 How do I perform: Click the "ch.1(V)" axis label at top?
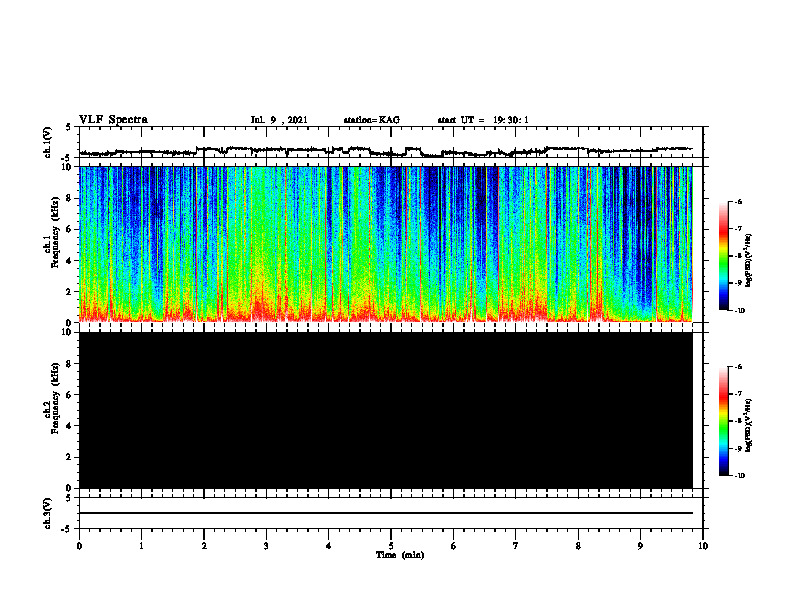(48, 142)
